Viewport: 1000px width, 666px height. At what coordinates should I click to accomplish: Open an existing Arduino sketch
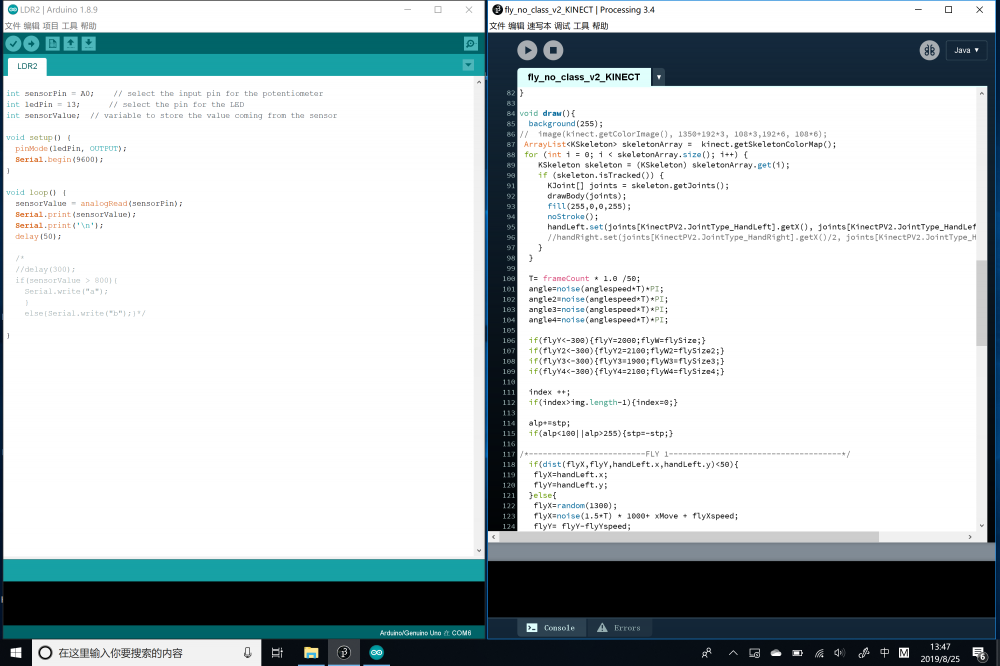pos(70,43)
